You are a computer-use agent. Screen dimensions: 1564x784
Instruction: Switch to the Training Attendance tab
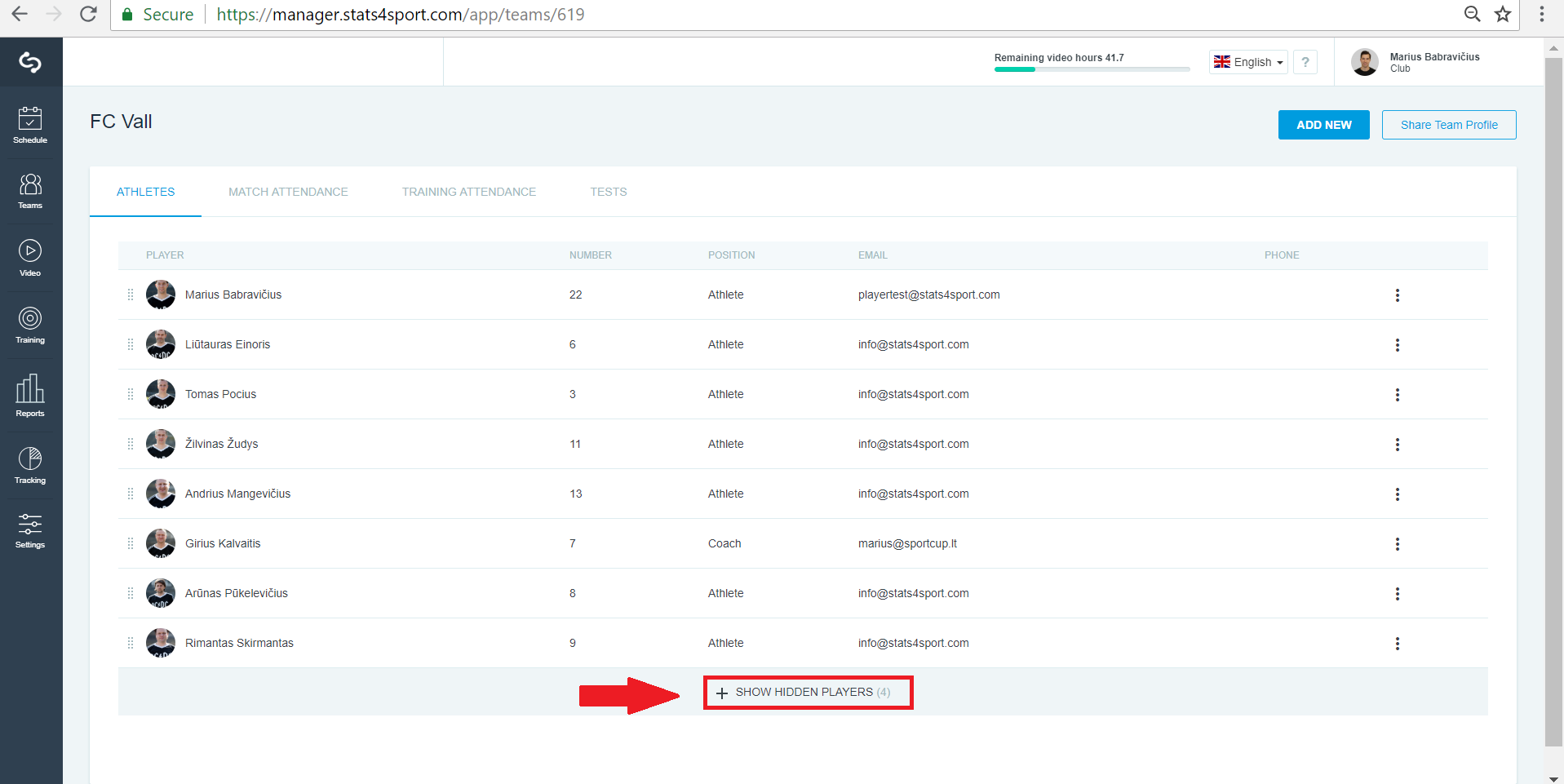pos(469,192)
